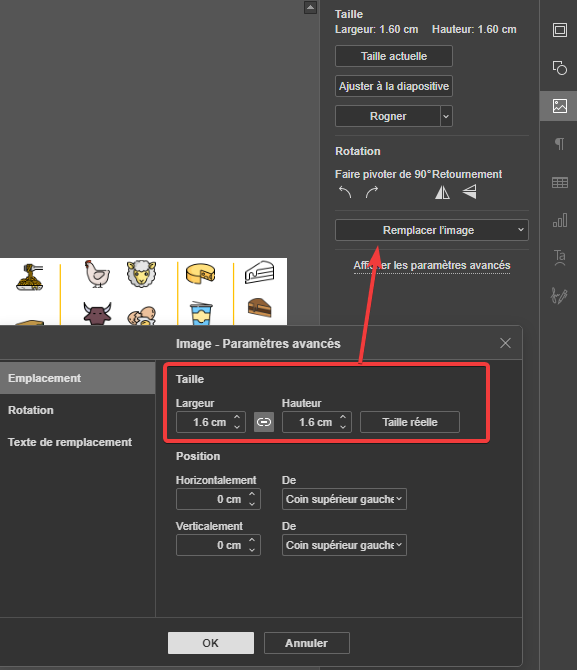Rotate image 90° clockwise
The height and width of the screenshot is (670, 577).
[372, 192]
